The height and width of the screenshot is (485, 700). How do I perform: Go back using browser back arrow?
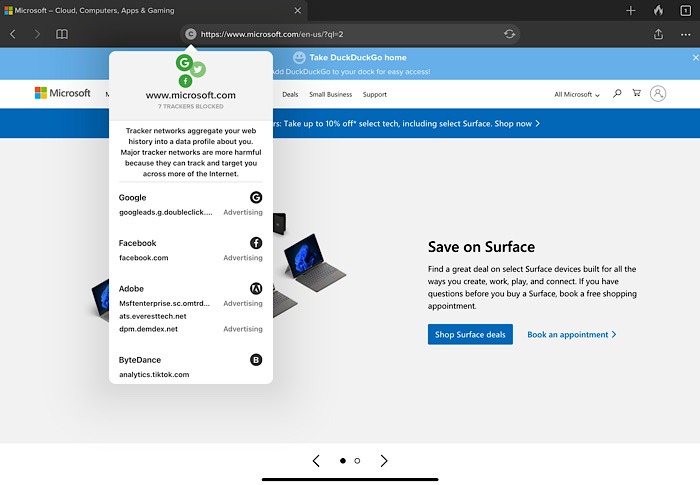13,34
